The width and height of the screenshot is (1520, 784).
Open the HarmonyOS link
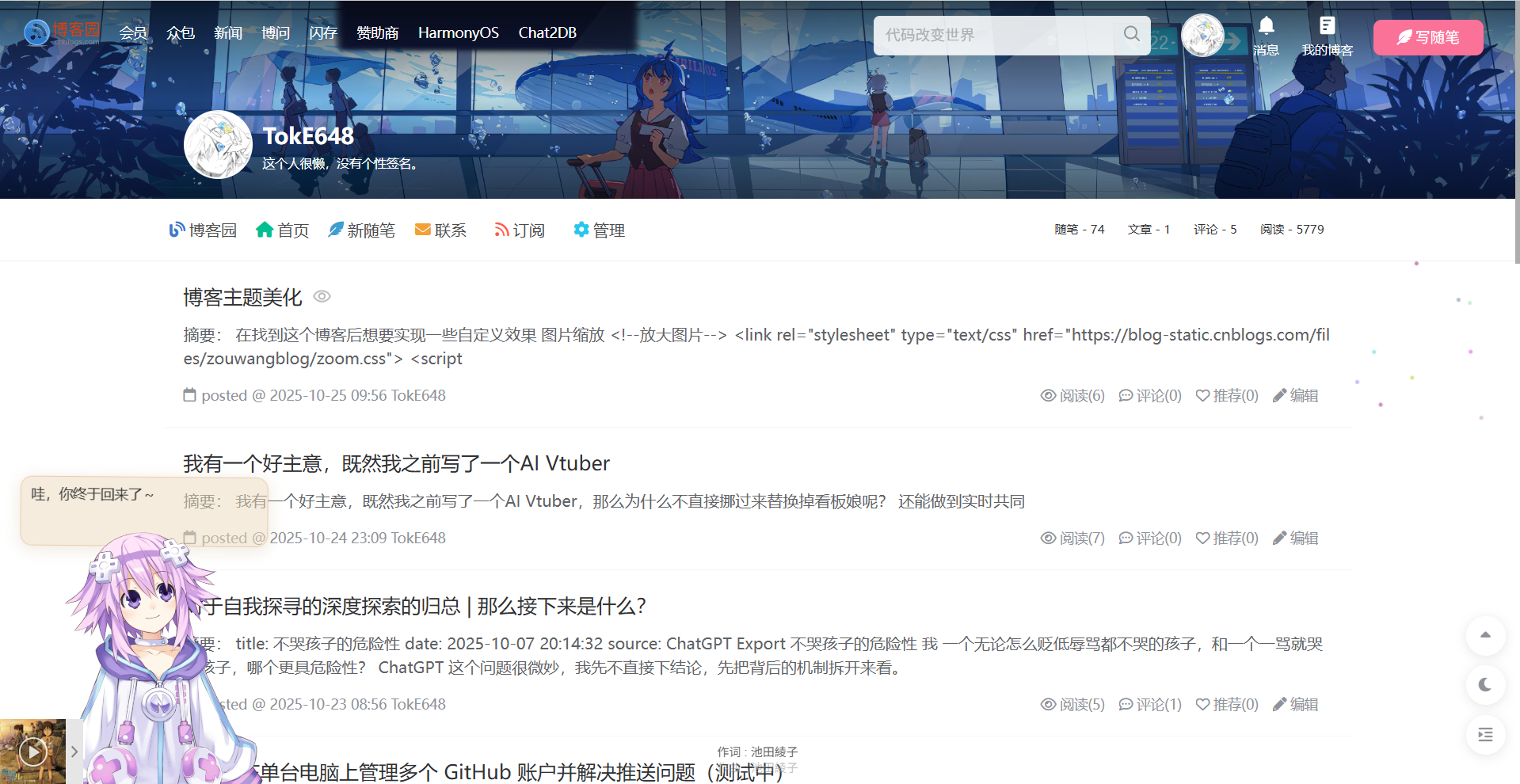click(459, 33)
